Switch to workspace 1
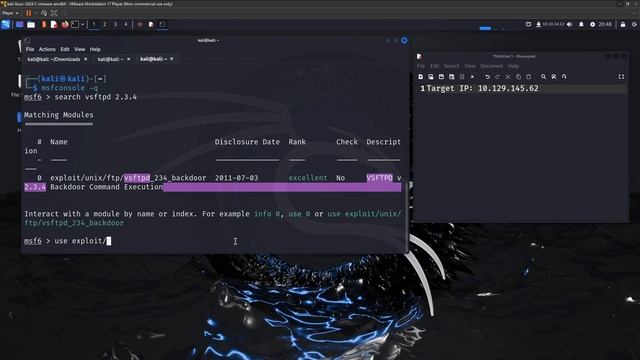This screenshot has width=640, height=360. (94, 24)
